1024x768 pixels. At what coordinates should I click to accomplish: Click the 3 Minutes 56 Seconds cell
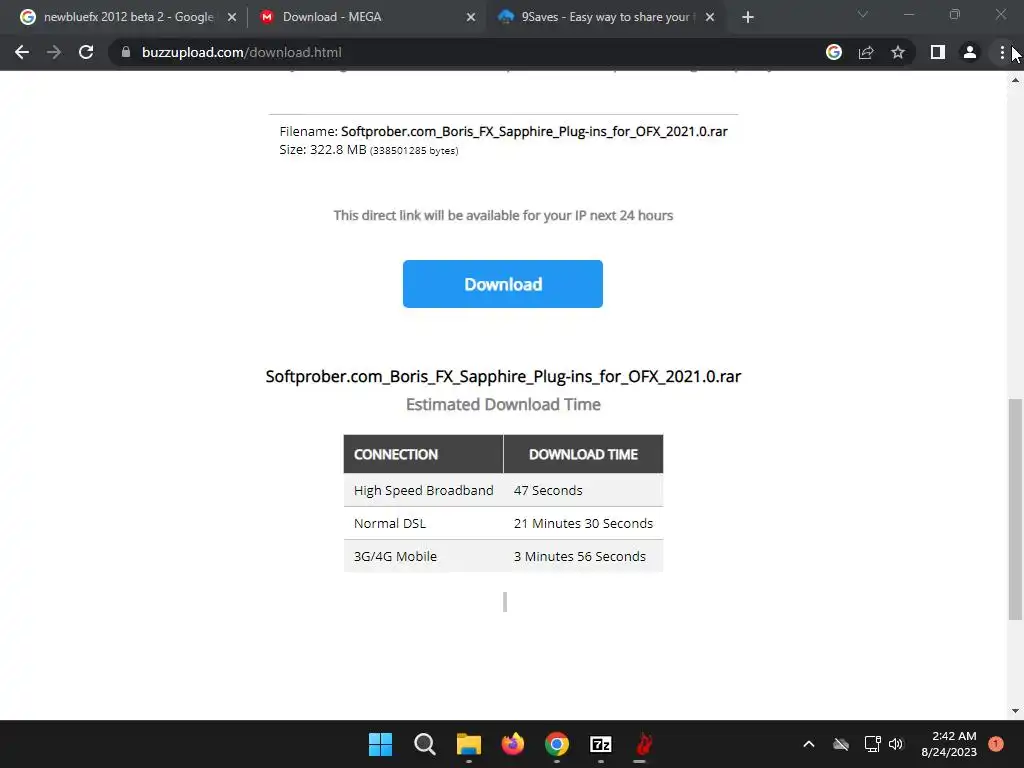pyautogui.click(x=583, y=556)
